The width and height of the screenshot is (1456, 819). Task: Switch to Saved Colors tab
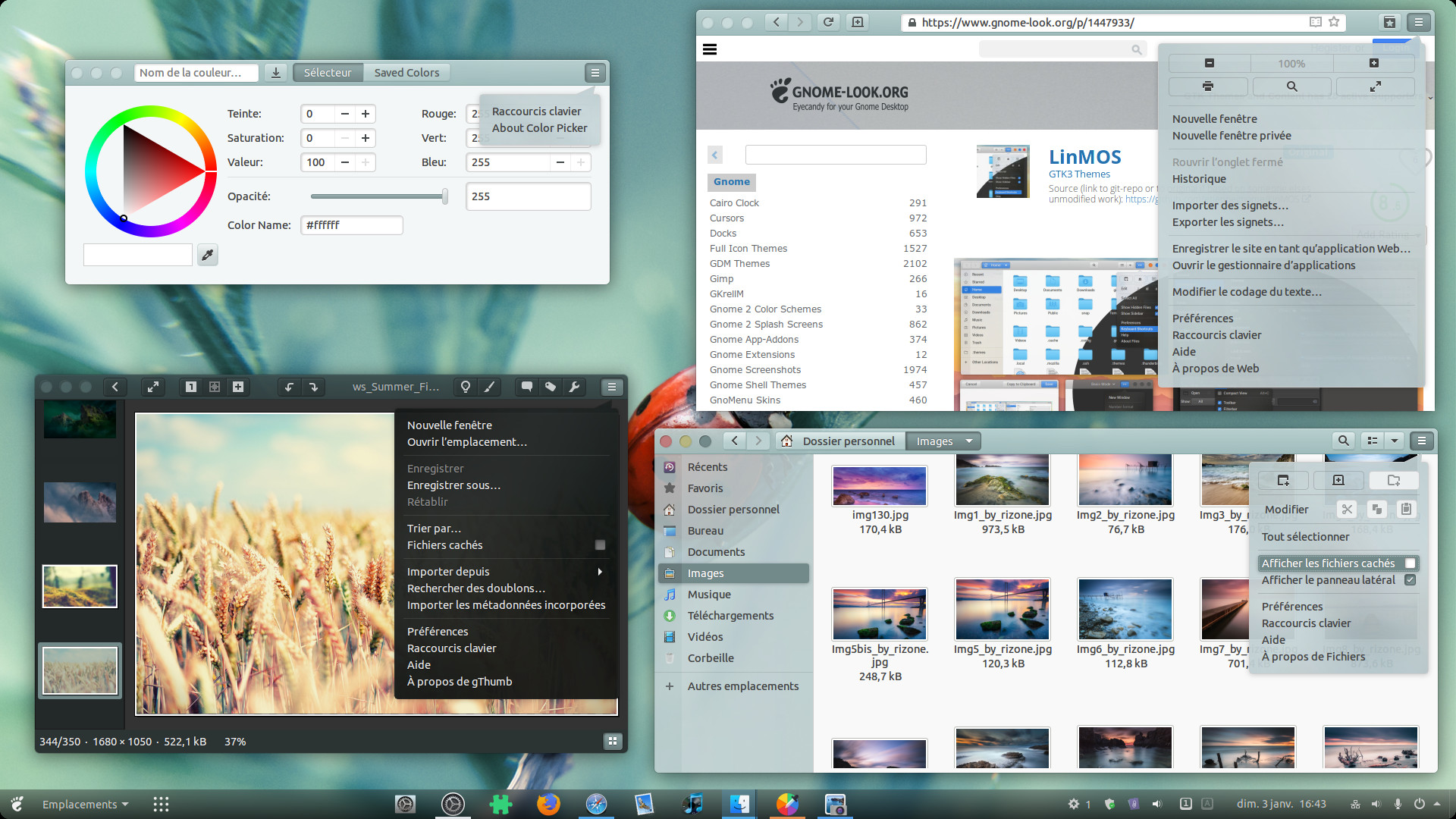pos(406,73)
